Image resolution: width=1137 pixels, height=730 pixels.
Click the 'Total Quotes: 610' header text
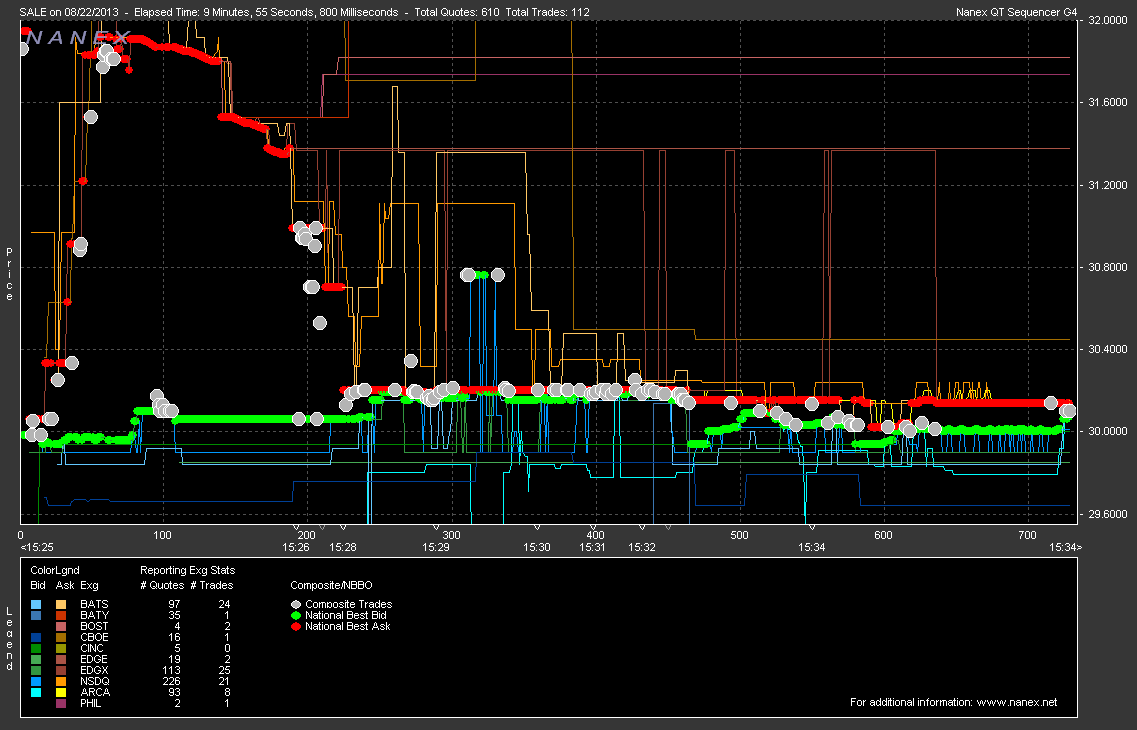457,12
